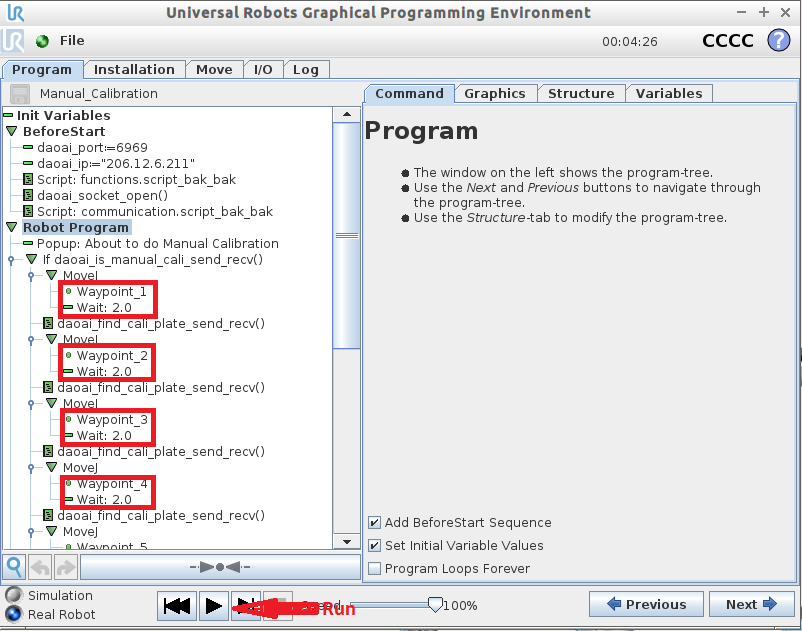Collapse the If daoai_is_manual_cali_send_recv() node
Viewport: 802px width, 631px height.
[32, 259]
